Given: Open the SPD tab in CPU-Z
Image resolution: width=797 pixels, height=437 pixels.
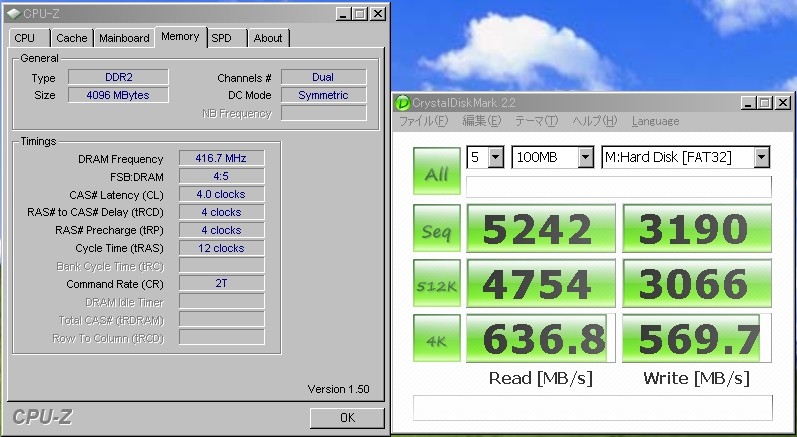Looking at the screenshot, I should [x=227, y=38].
